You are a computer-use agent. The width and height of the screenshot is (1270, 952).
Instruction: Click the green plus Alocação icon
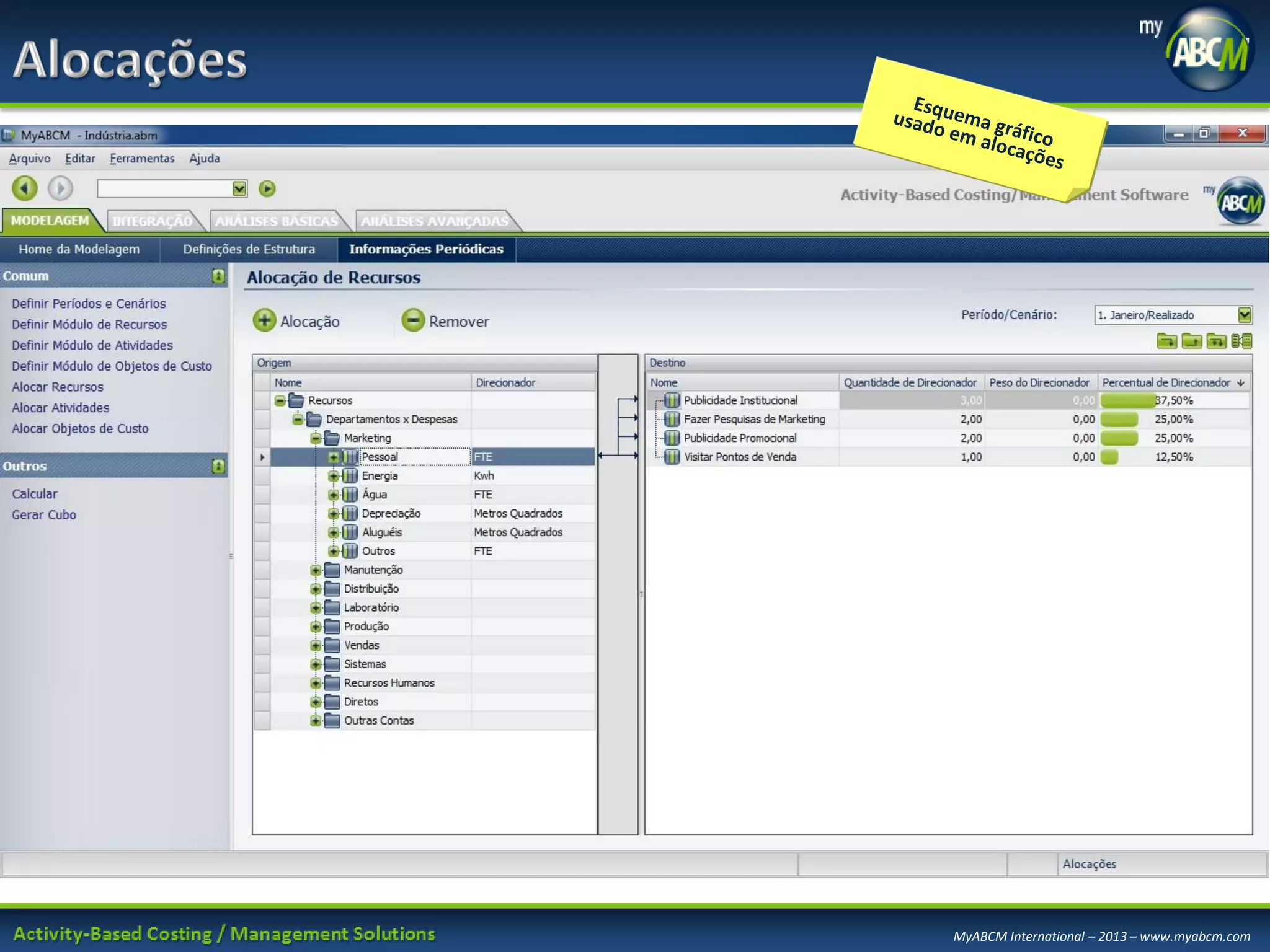265,320
